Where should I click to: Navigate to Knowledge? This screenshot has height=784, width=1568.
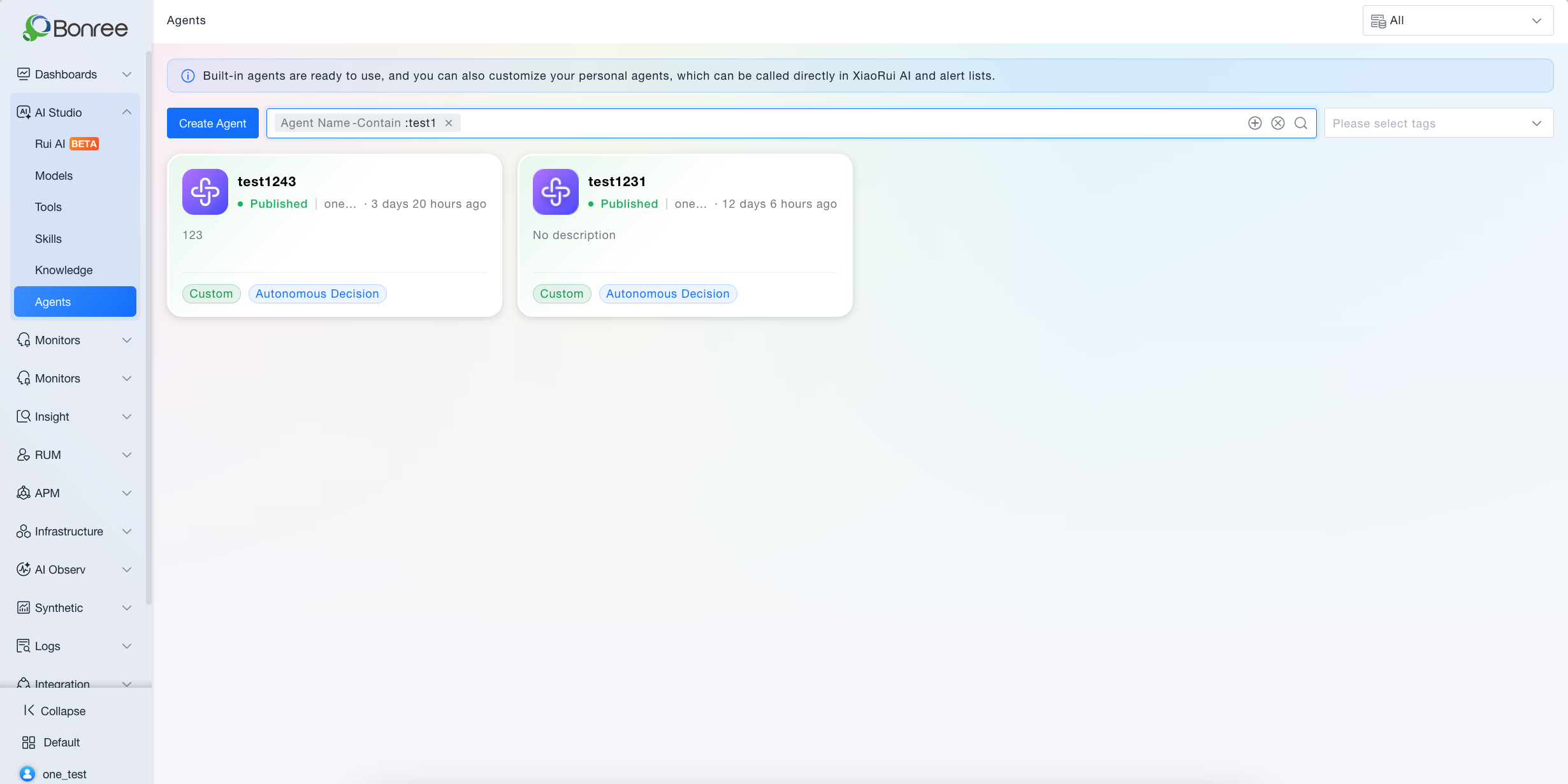75,270
